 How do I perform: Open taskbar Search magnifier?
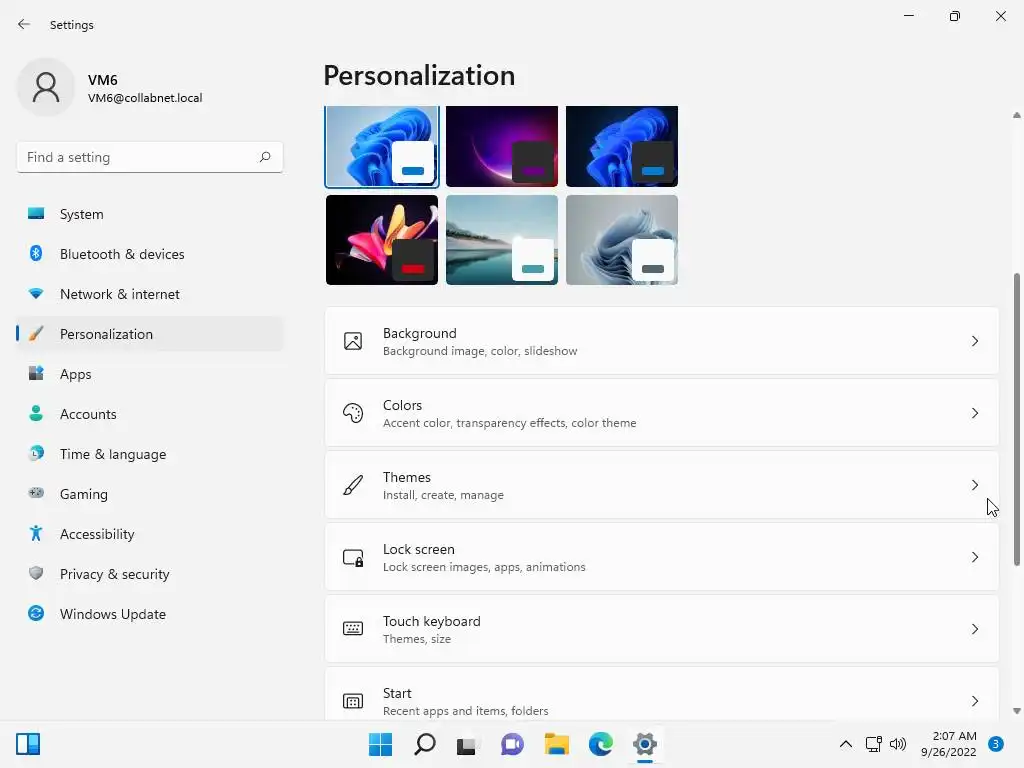coord(424,744)
